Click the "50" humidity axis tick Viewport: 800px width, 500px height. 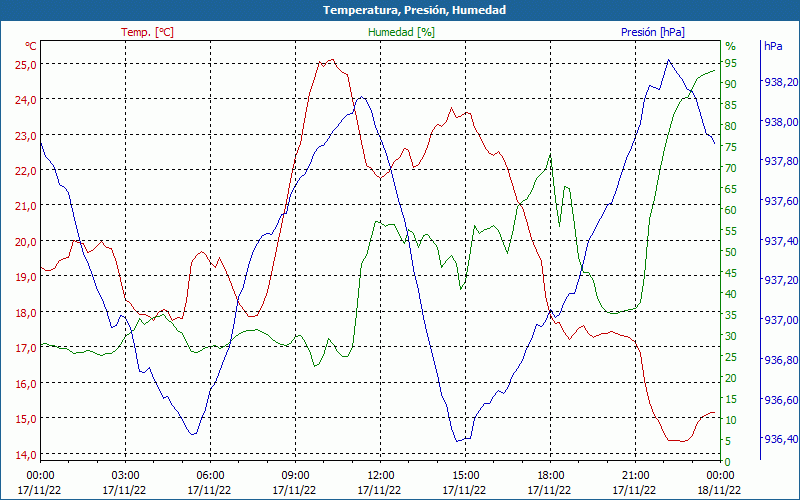coord(731,252)
